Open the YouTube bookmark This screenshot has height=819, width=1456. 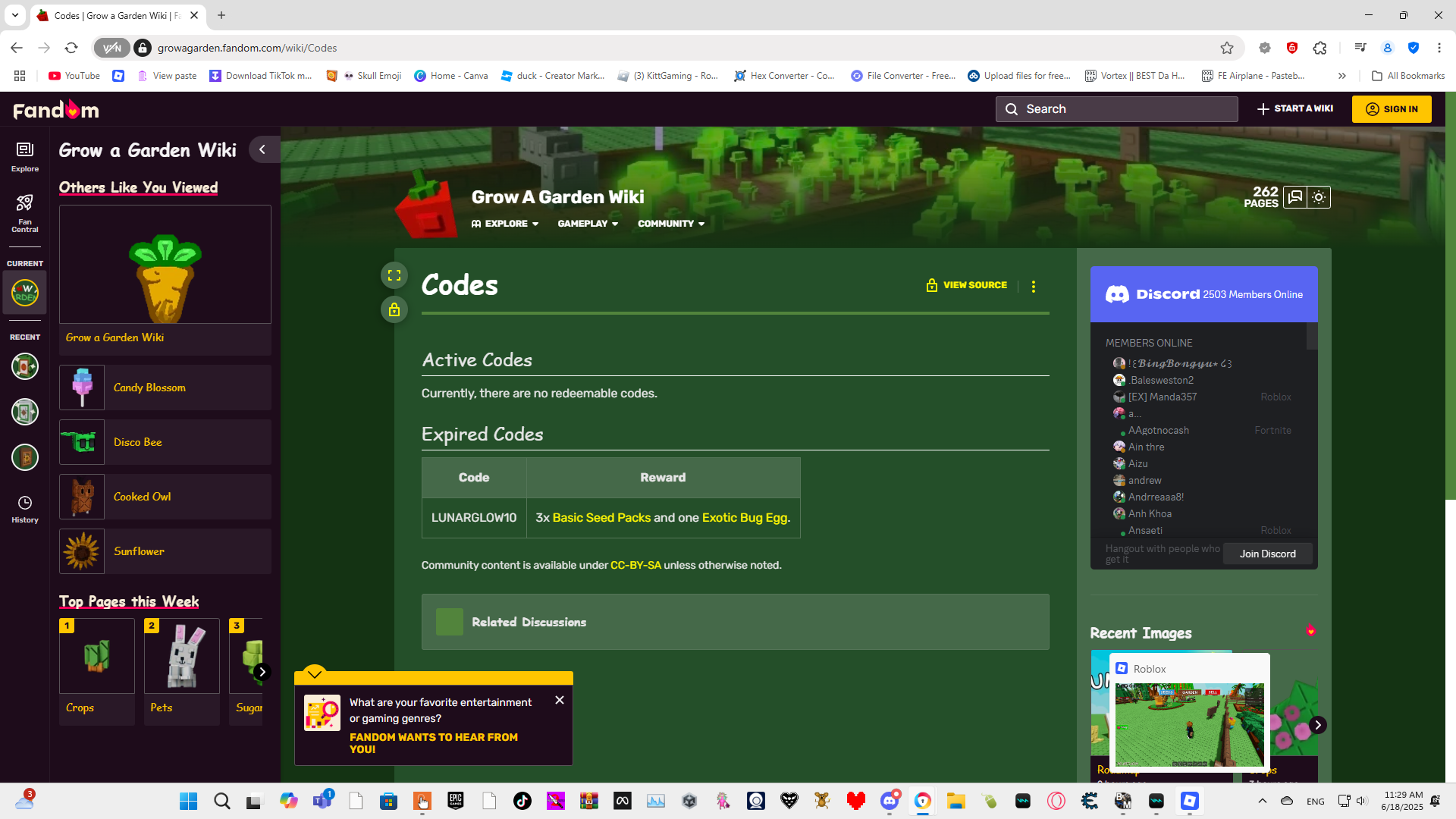tap(74, 76)
